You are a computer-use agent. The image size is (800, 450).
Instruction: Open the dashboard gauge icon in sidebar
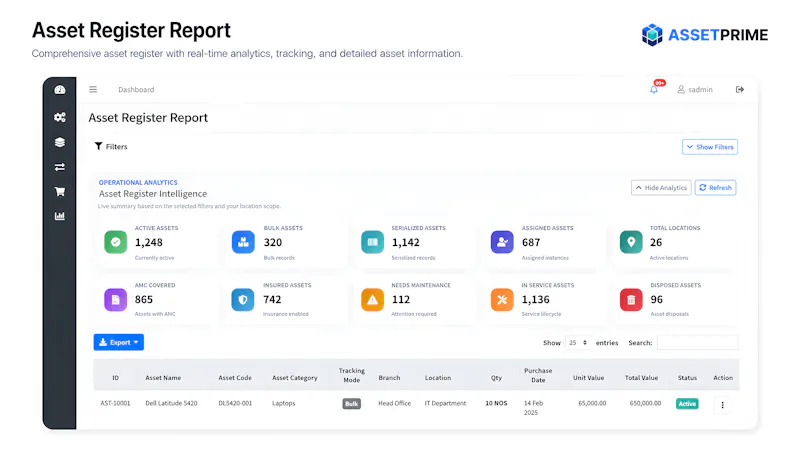[60, 90]
